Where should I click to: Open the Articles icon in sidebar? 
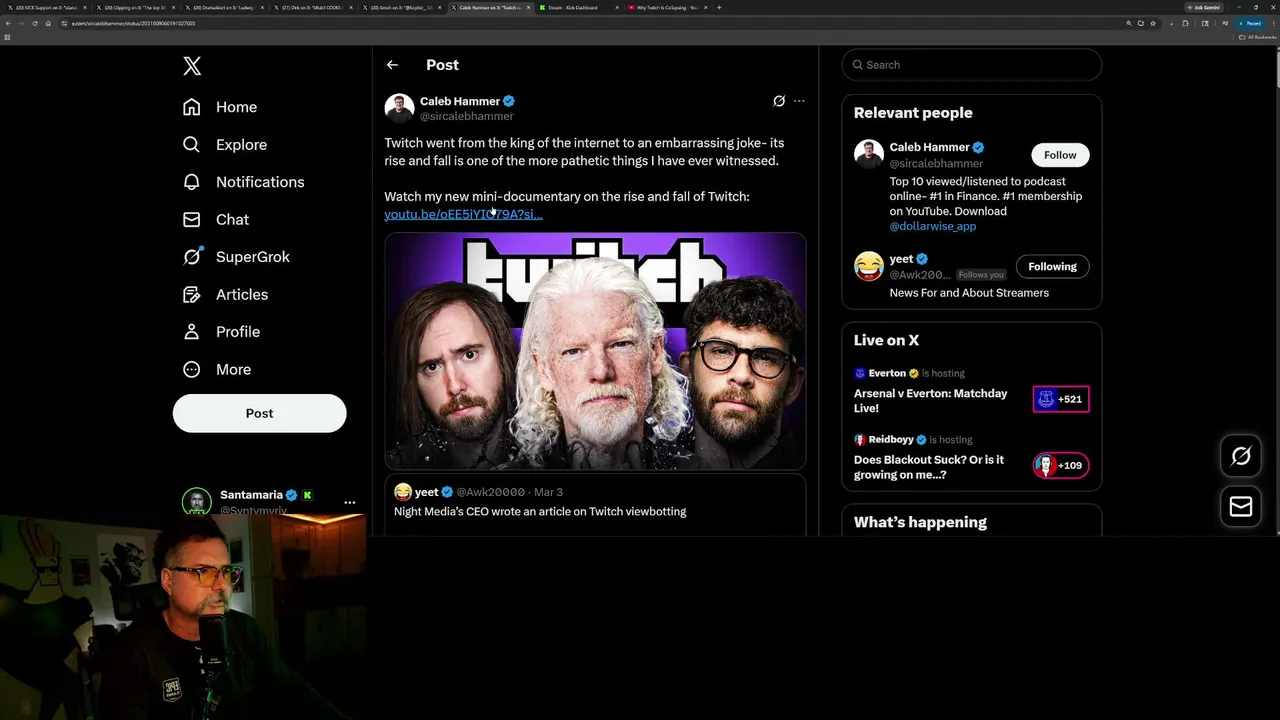192,294
